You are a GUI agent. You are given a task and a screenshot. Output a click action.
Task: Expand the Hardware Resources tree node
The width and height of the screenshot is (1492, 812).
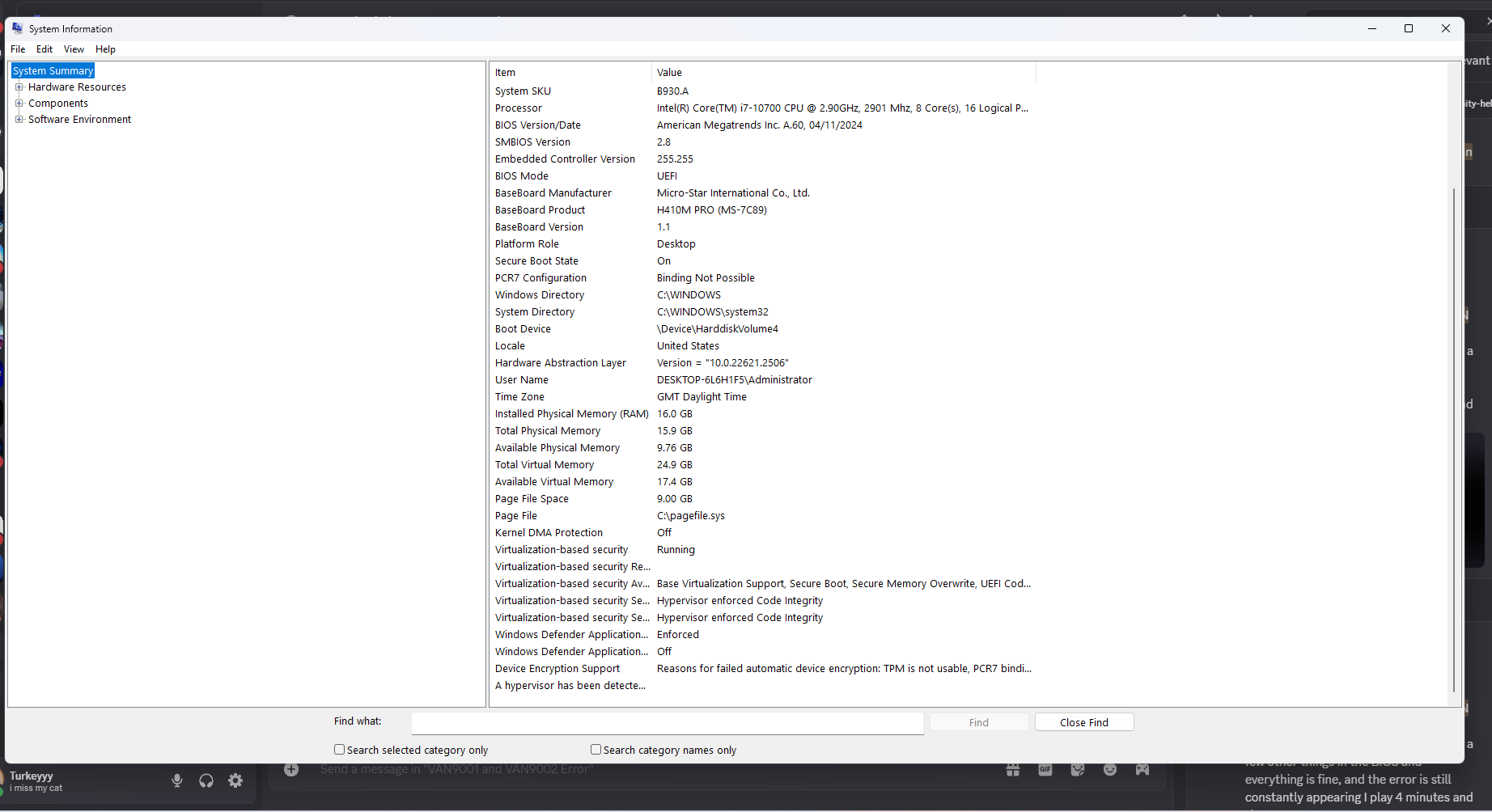pos(19,87)
